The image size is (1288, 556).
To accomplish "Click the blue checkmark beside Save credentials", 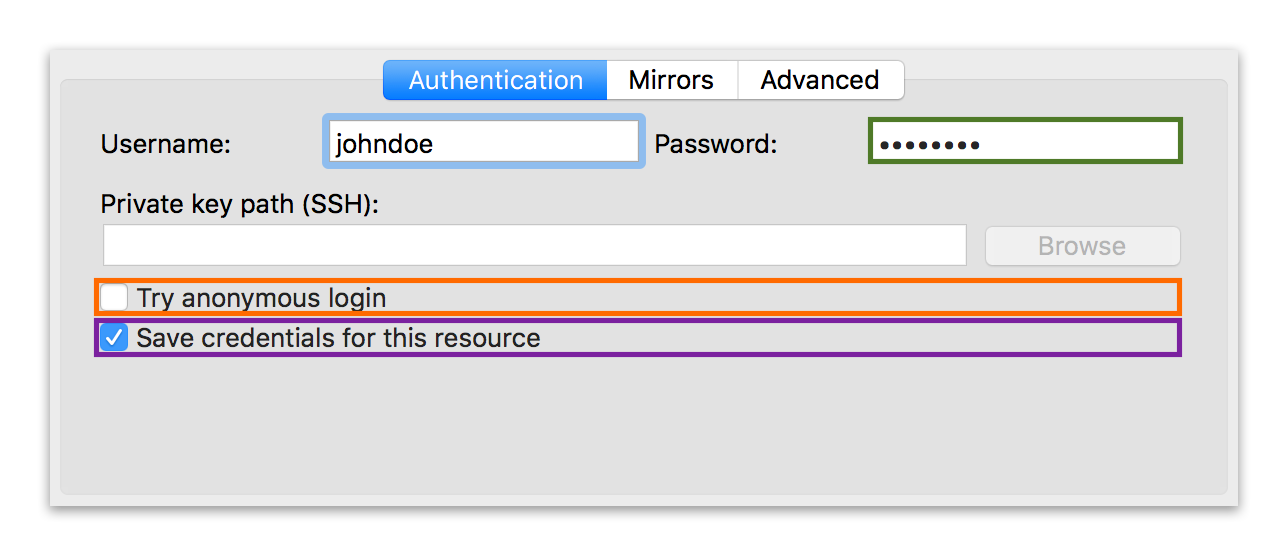I will pos(115,337).
